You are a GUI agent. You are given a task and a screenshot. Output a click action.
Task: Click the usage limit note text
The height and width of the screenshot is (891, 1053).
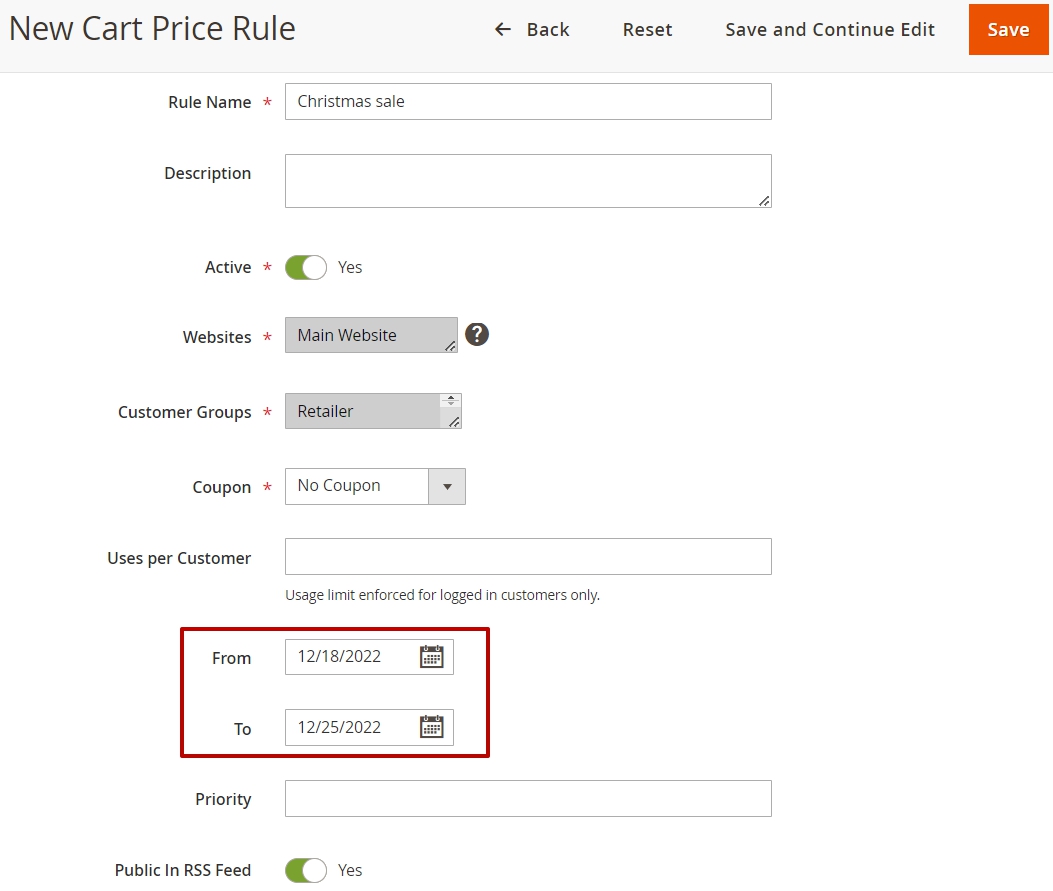tap(443, 595)
